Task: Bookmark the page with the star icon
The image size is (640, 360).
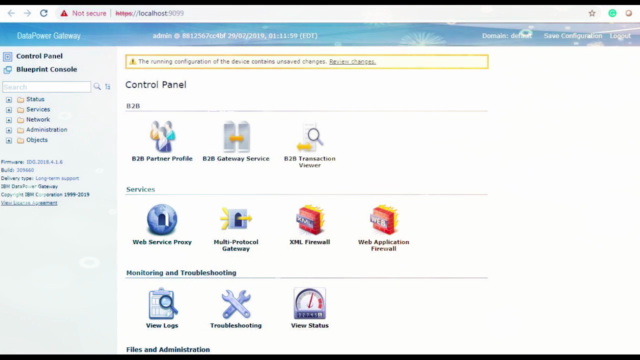Action: point(592,13)
